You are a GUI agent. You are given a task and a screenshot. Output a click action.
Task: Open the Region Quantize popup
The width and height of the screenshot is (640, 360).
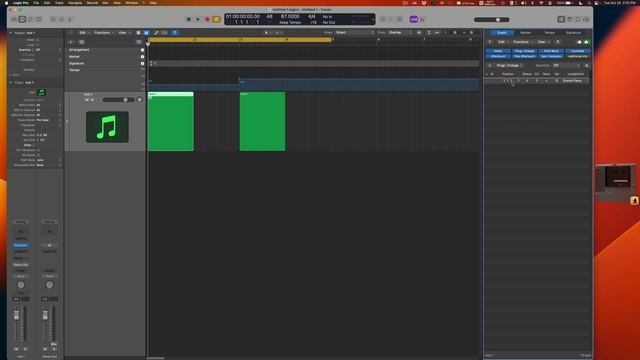[48, 50]
